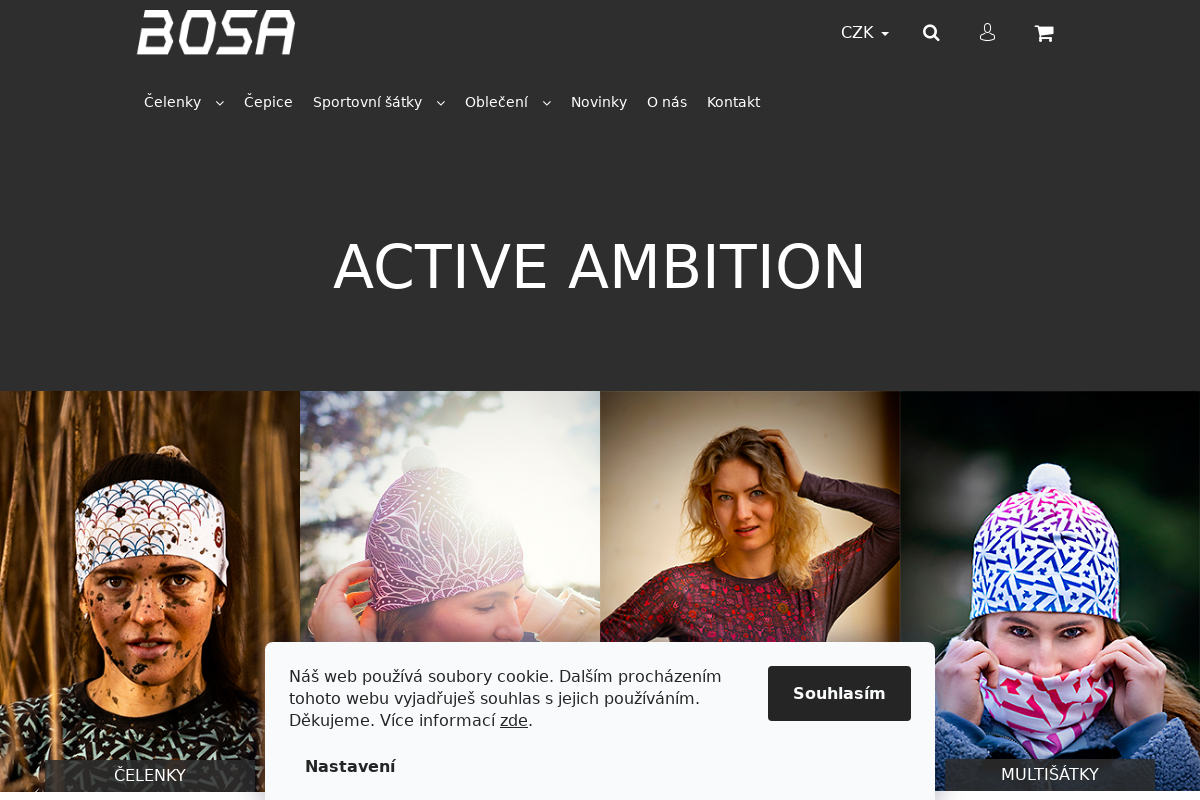This screenshot has height=800, width=1200.
Task: Select the Čelenky menu item
Action: click(172, 102)
